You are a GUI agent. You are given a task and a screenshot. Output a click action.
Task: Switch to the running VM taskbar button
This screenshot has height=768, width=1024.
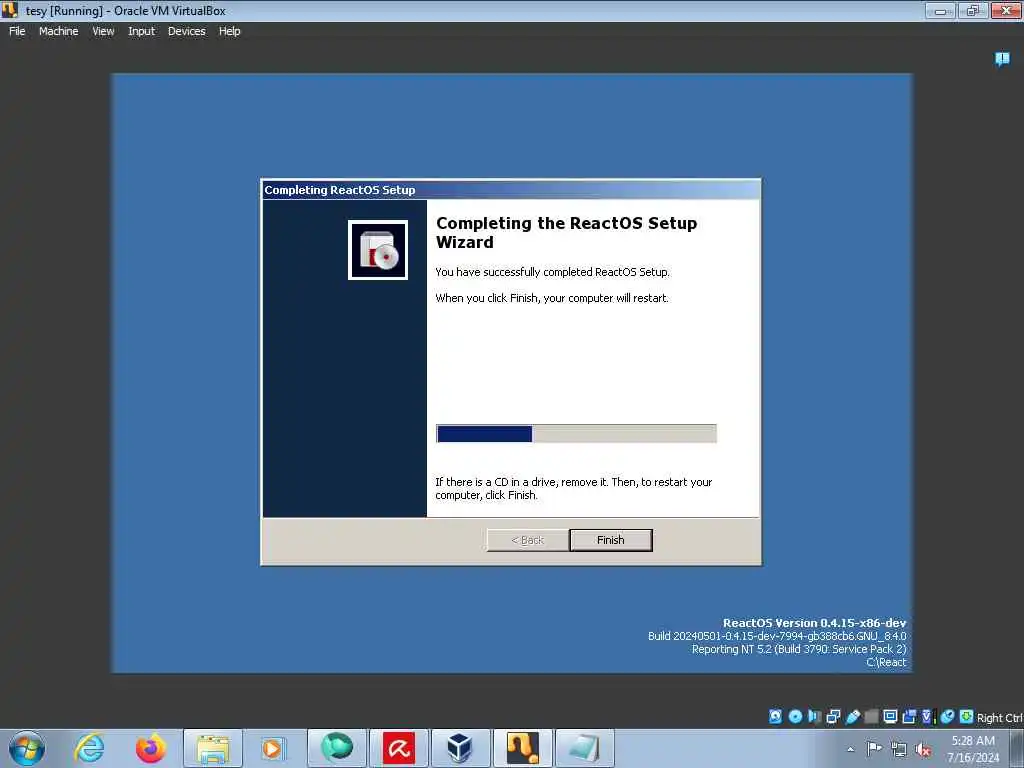click(x=522, y=748)
